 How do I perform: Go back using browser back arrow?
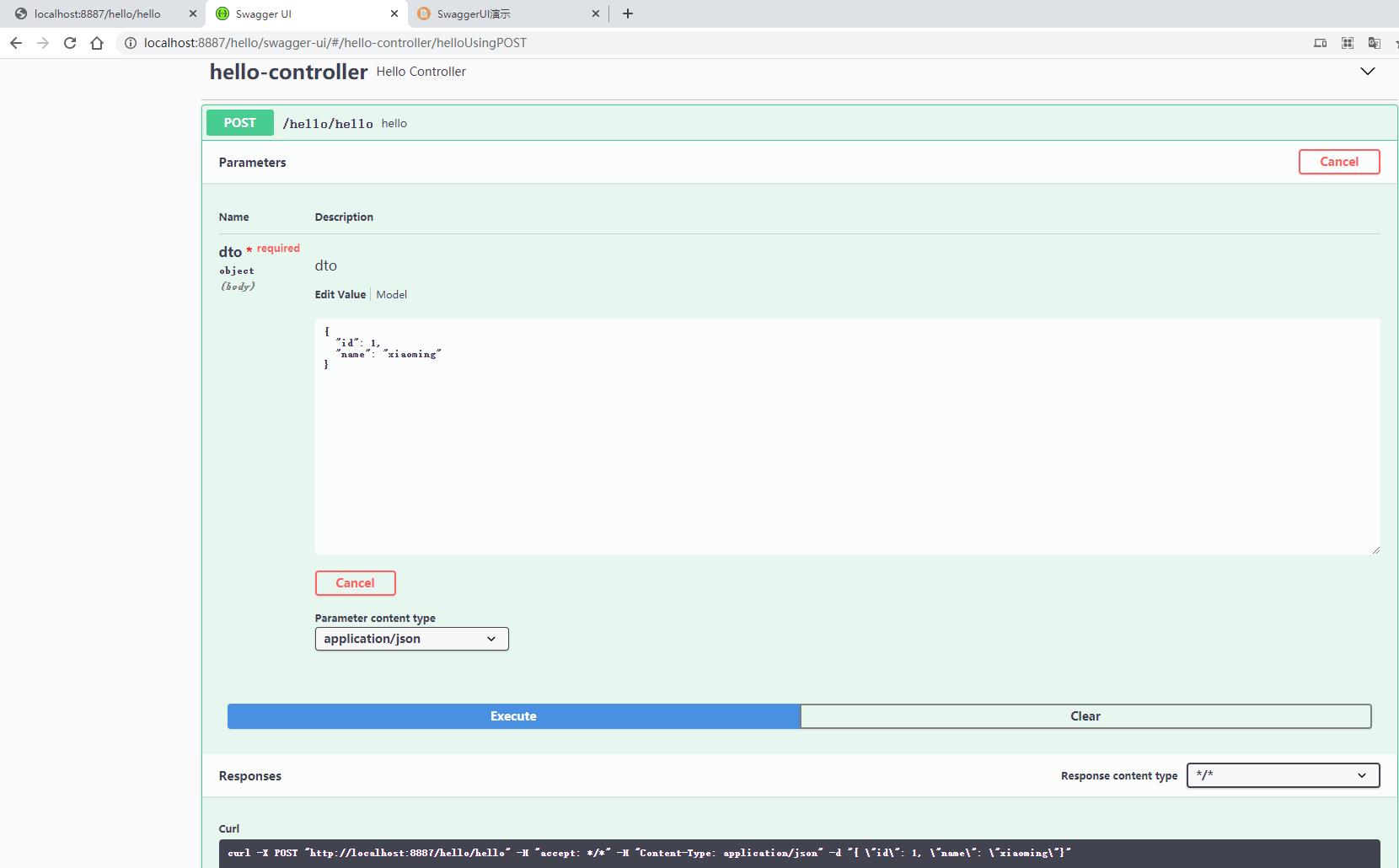tap(16, 43)
